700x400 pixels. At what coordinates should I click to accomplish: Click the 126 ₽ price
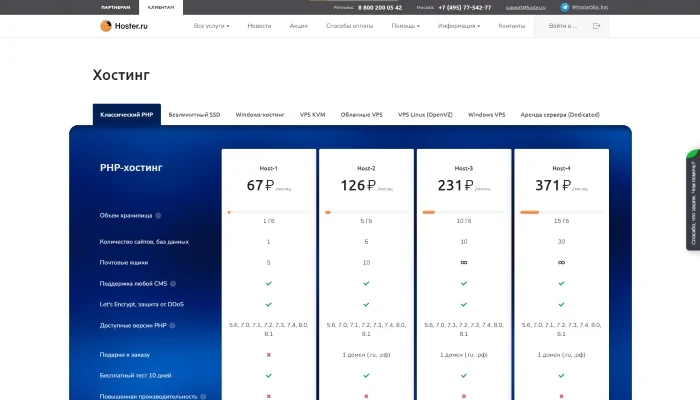[x=358, y=185]
